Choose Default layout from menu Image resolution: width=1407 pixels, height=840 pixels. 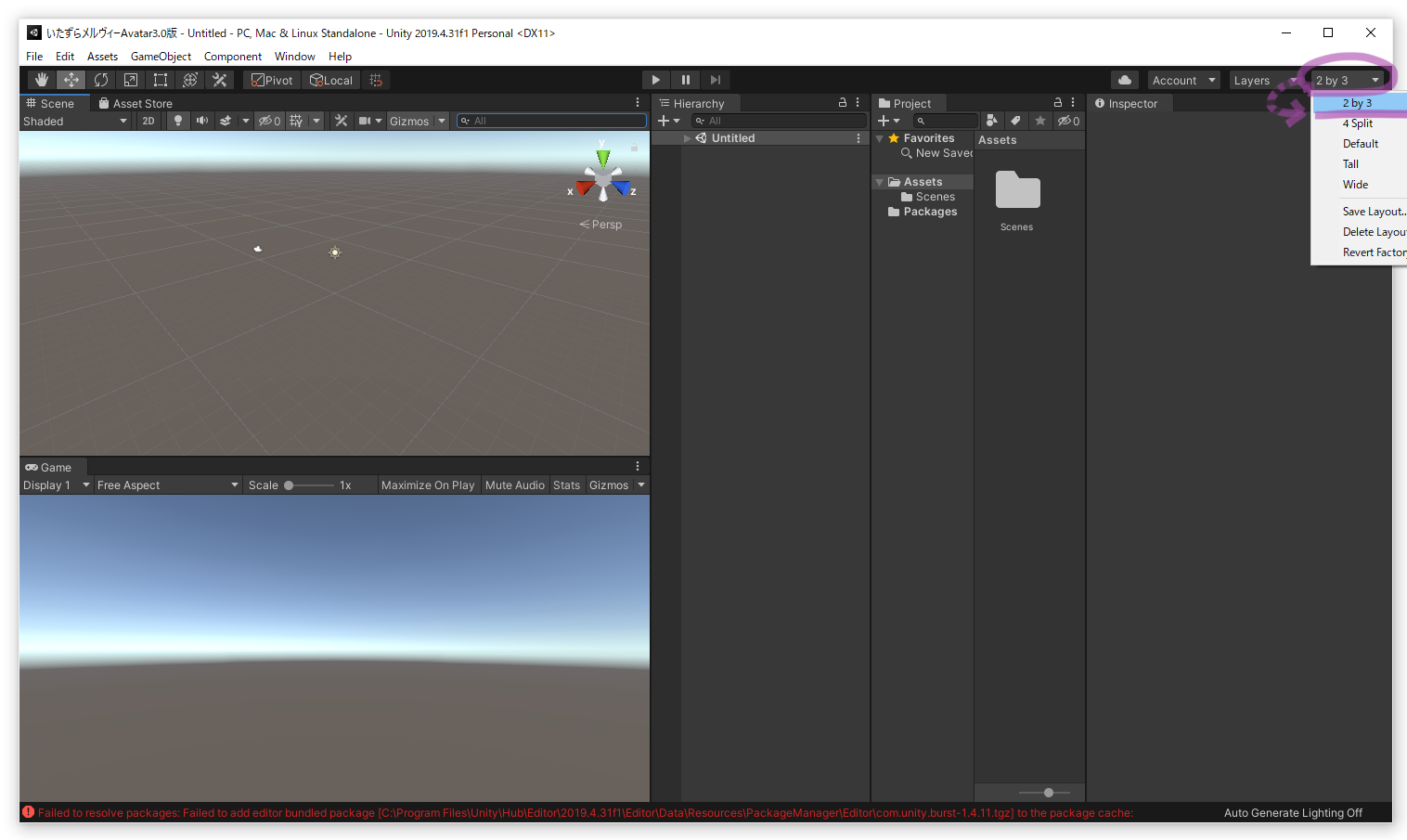pos(1360,144)
